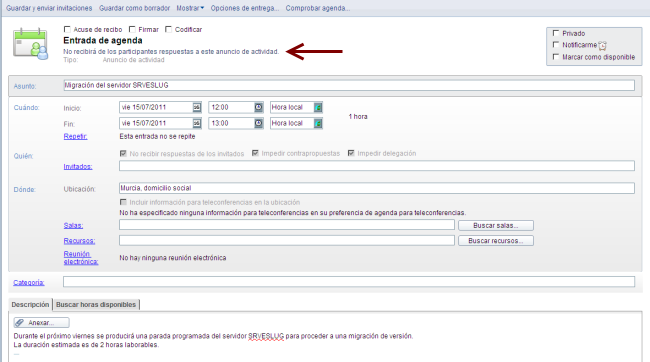Click "No hay ninguna reunión electrónica" text
The width and height of the screenshot is (650, 362).
(x=173, y=258)
